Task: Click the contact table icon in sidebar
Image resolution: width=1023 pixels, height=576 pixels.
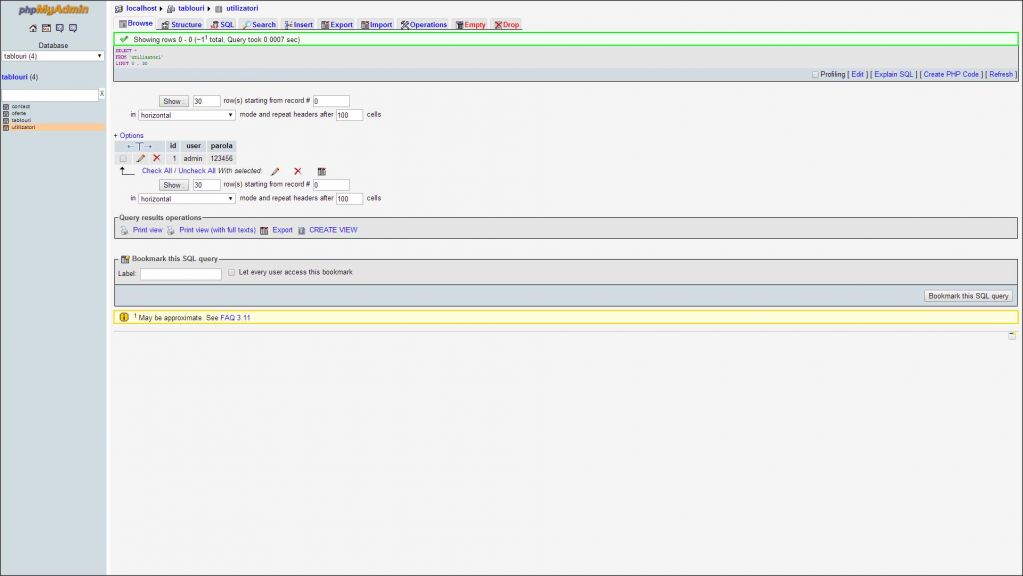Action: tap(6, 106)
